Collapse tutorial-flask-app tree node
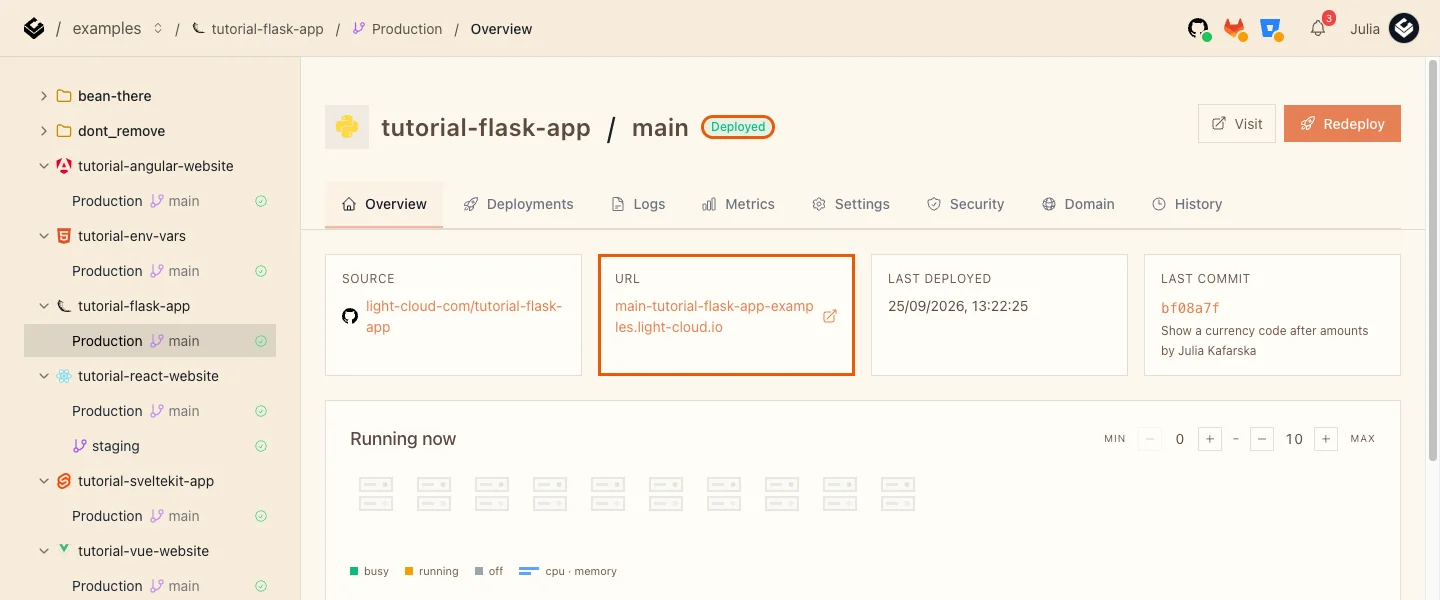The height and width of the screenshot is (600, 1440). coord(43,306)
